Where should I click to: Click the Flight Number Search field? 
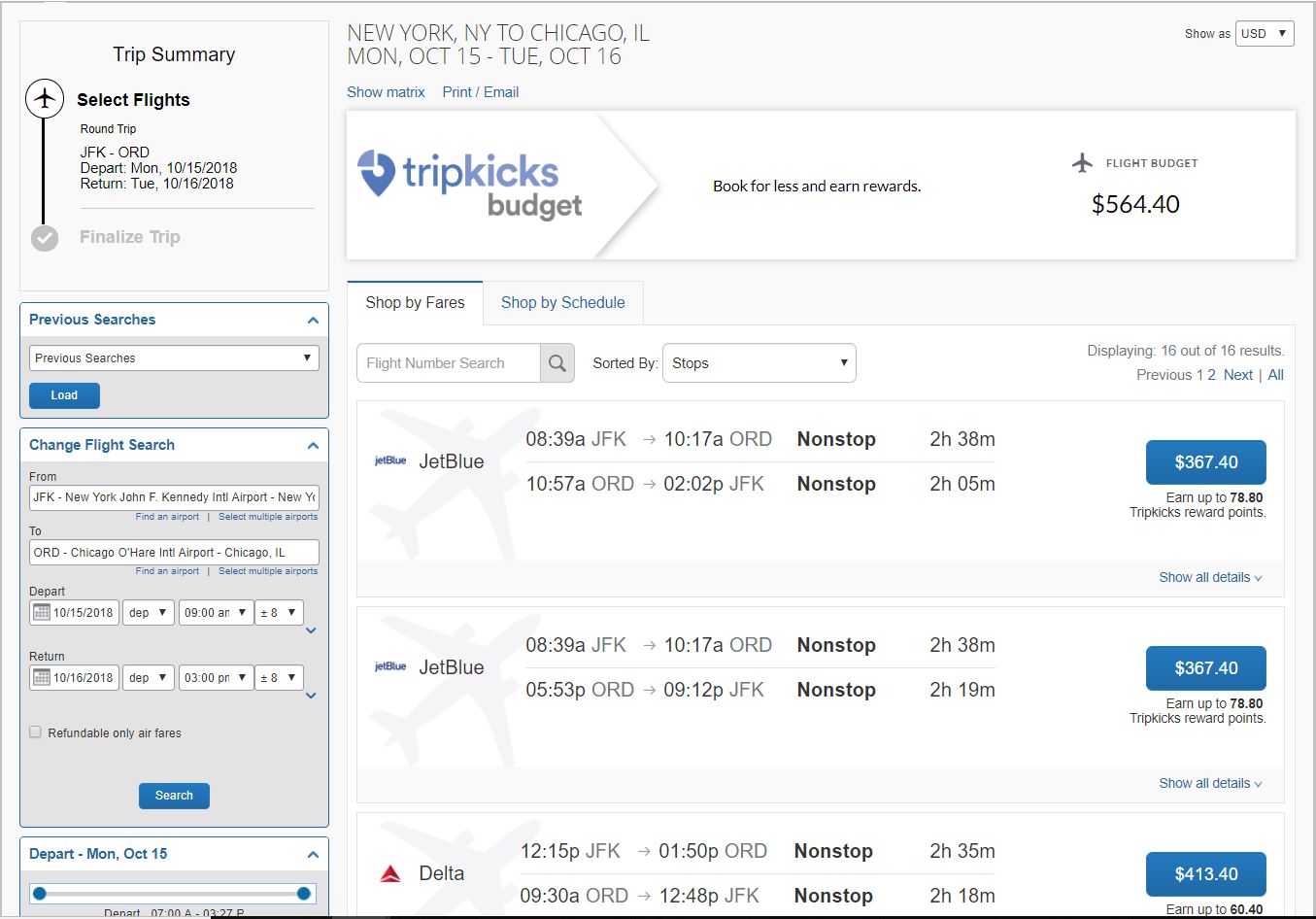tap(448, 363)
